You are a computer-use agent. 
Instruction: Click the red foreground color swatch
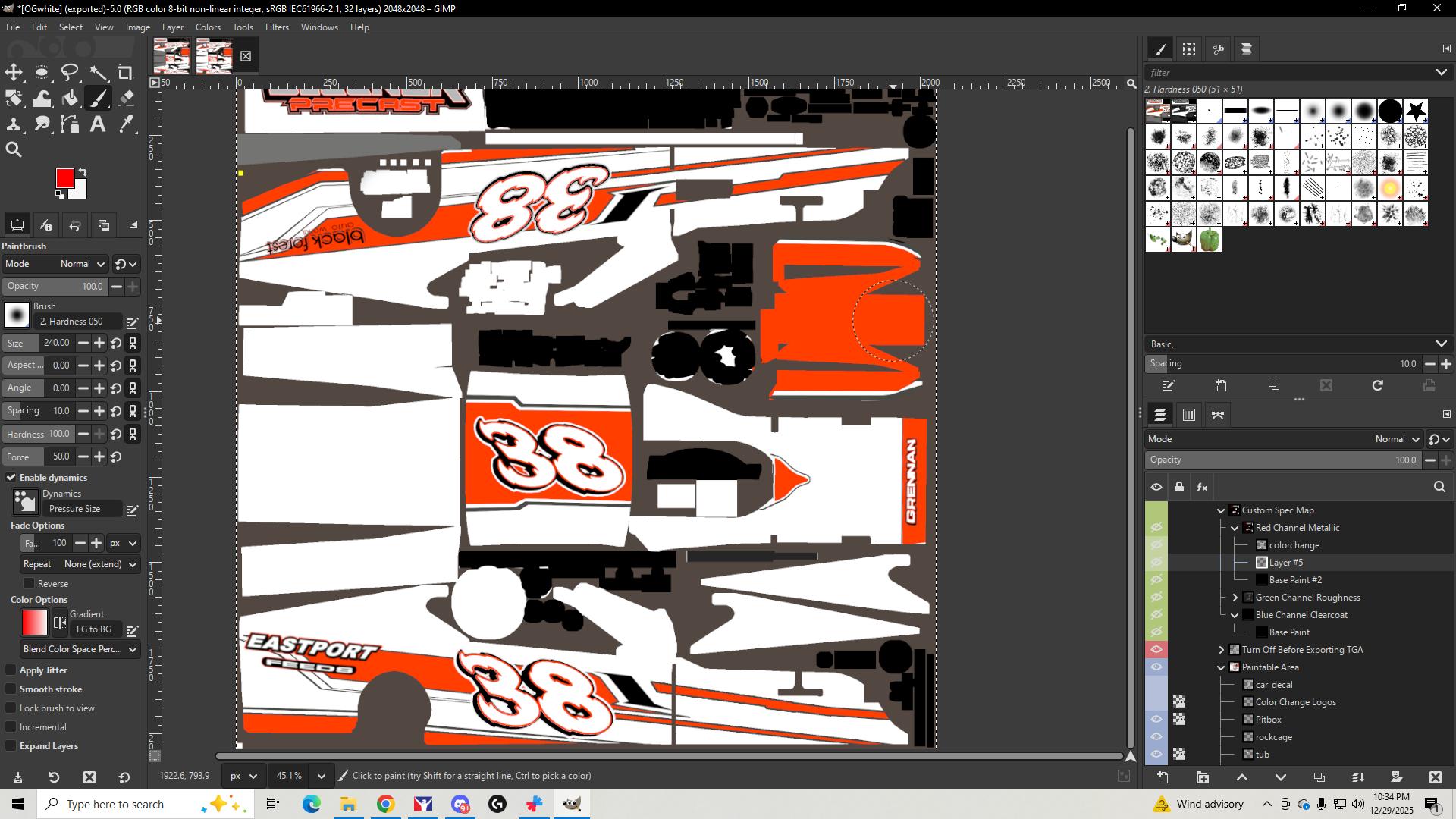(64, 178)
